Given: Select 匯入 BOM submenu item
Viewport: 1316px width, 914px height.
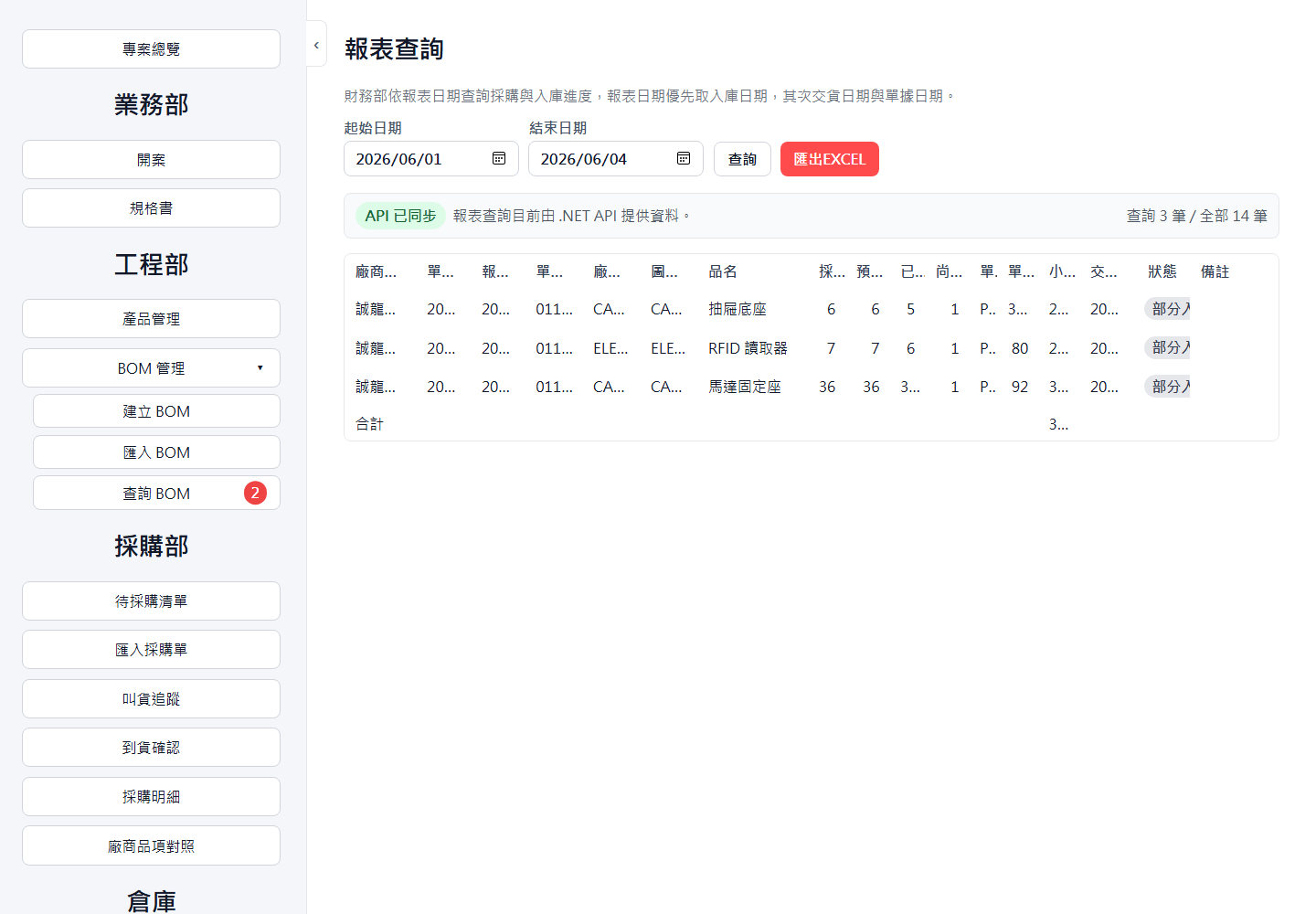Looking at the screenshot, I should (156, 452).
